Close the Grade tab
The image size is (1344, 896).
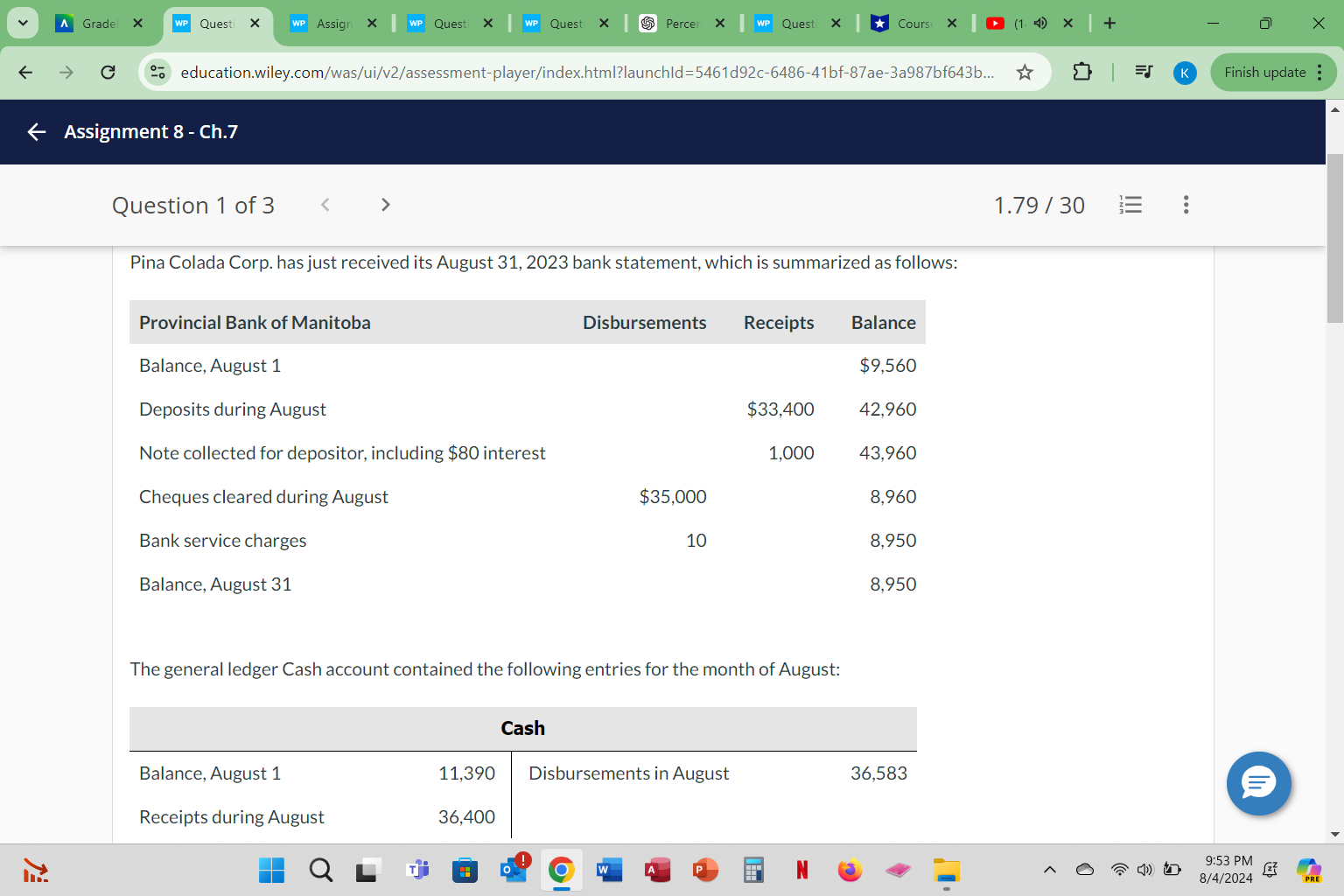tap(137, 23)
